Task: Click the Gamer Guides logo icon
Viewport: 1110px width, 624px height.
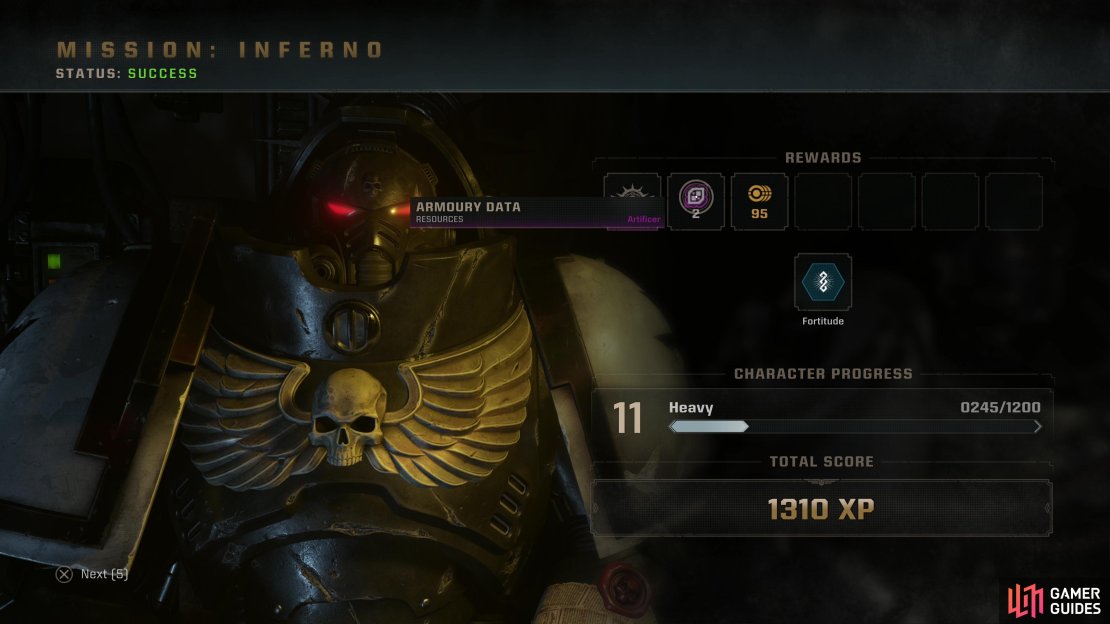Action: click(x=1025, y=600)
